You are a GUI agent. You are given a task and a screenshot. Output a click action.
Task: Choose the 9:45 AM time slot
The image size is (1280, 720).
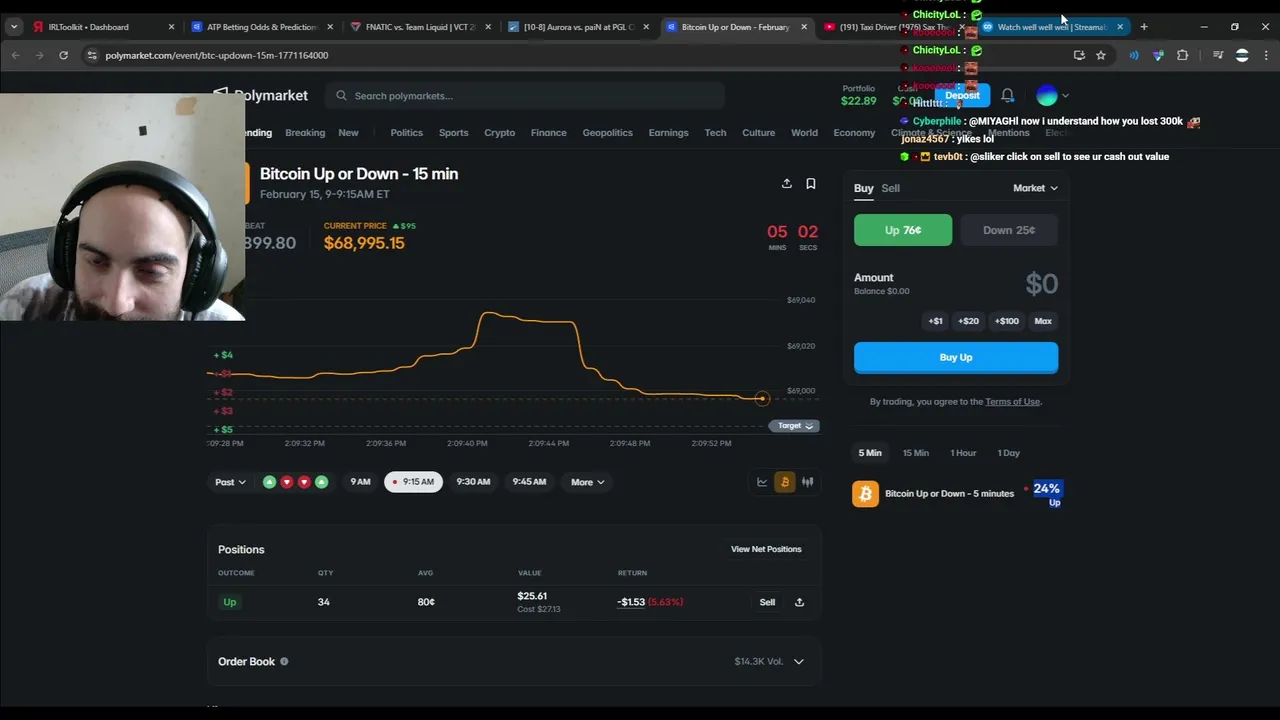(529, 482)
